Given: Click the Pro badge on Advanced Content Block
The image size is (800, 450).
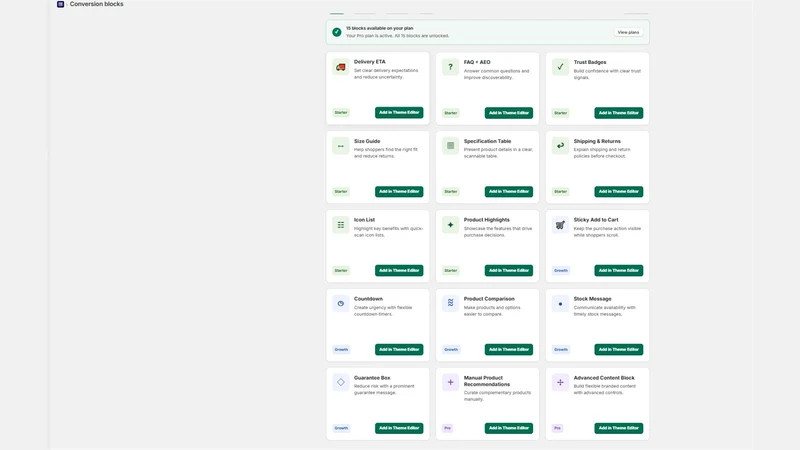Looking at the screenshot, I should coord(557,428).
